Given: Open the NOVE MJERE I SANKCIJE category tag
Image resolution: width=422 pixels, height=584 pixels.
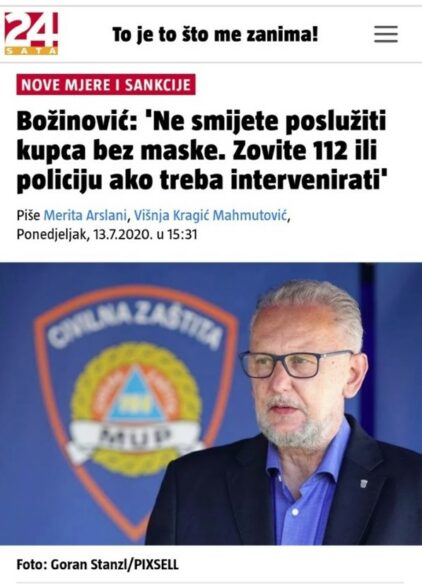Looking at the screenshot, I should [x=106, y=85].
